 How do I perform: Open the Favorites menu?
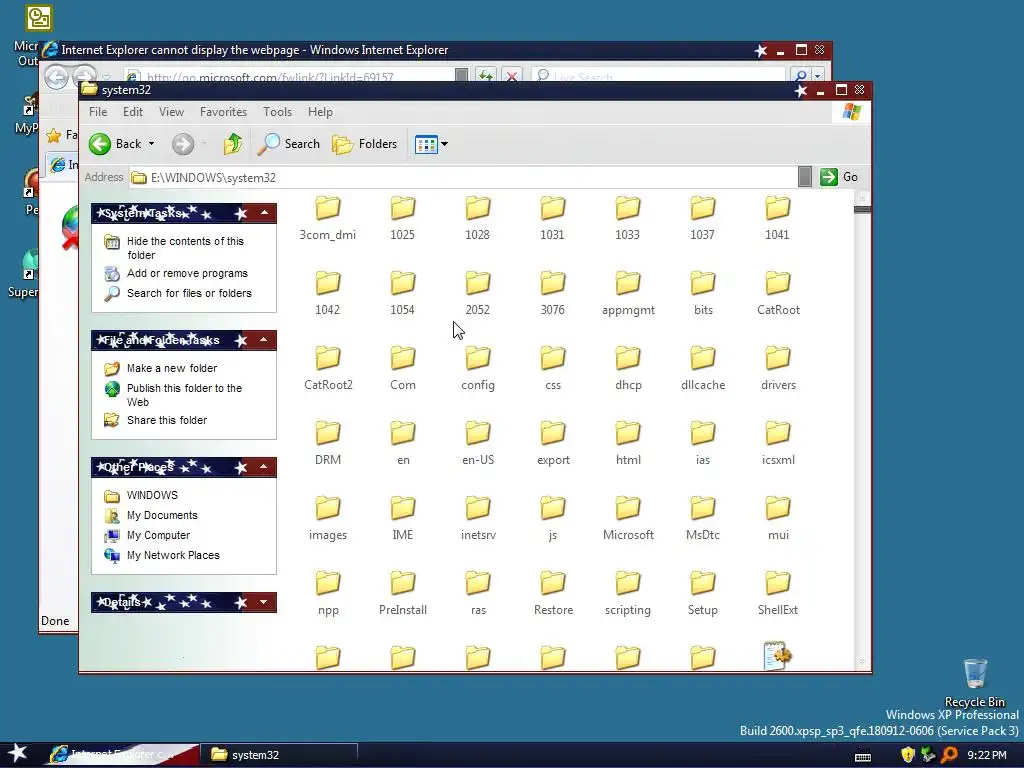[223, 112]
